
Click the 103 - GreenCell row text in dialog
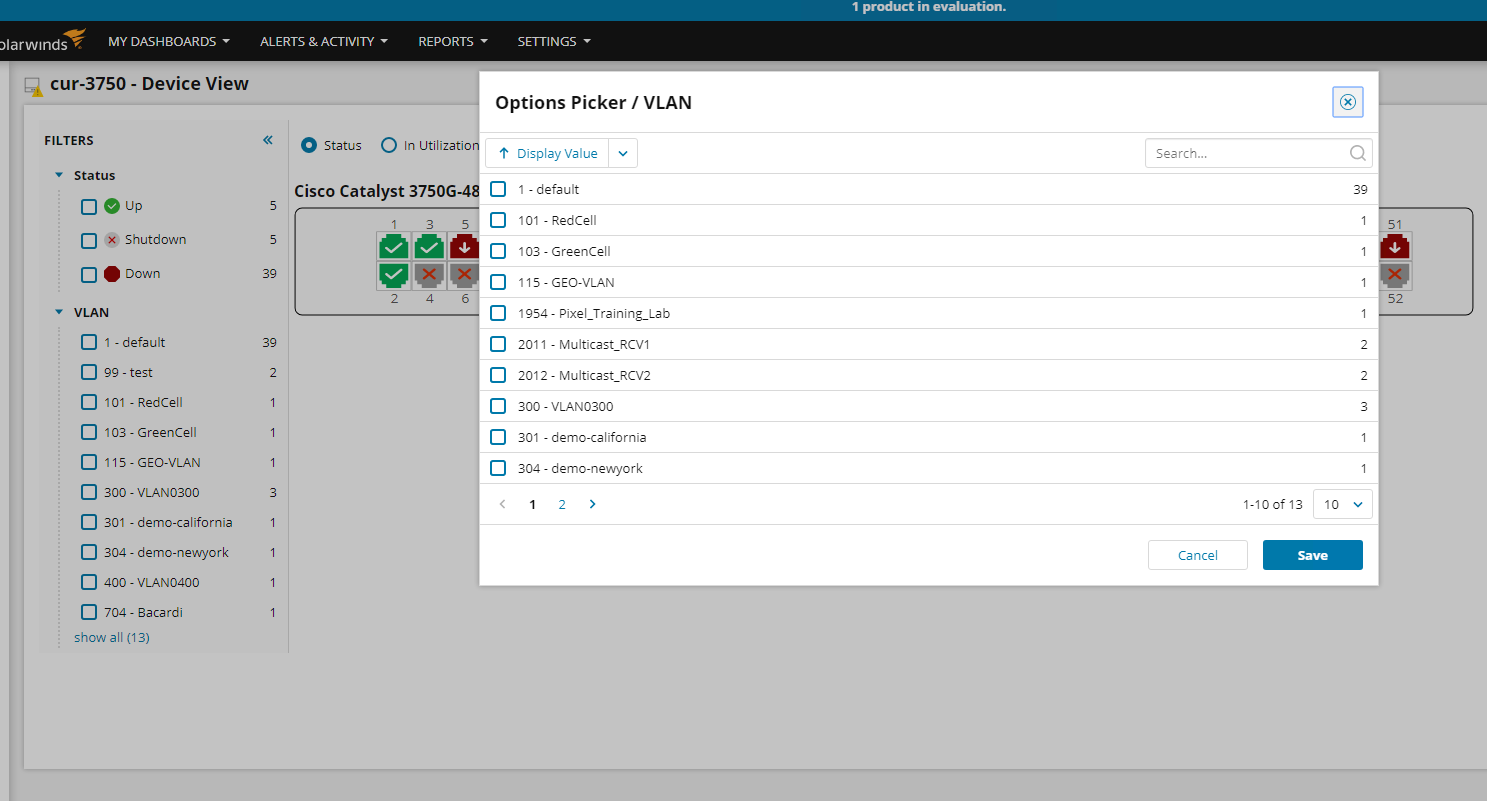pos(564,251)
